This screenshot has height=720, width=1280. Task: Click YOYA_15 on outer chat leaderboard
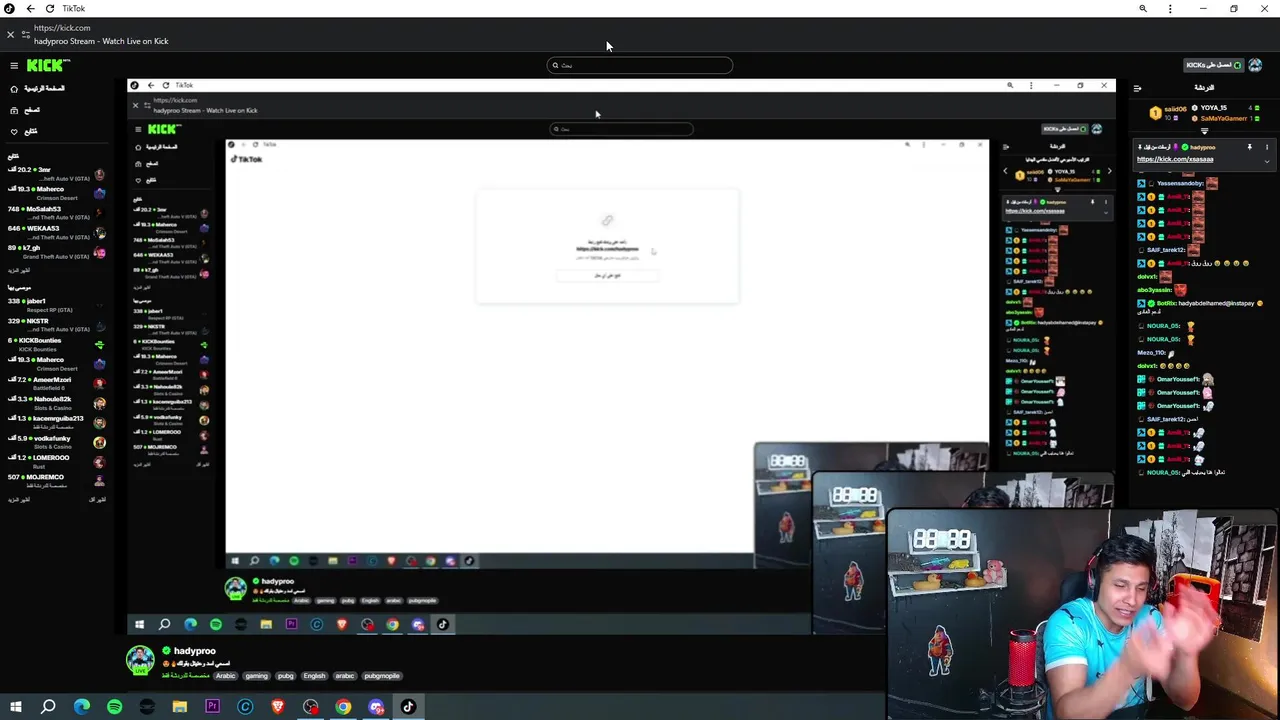1213,107
